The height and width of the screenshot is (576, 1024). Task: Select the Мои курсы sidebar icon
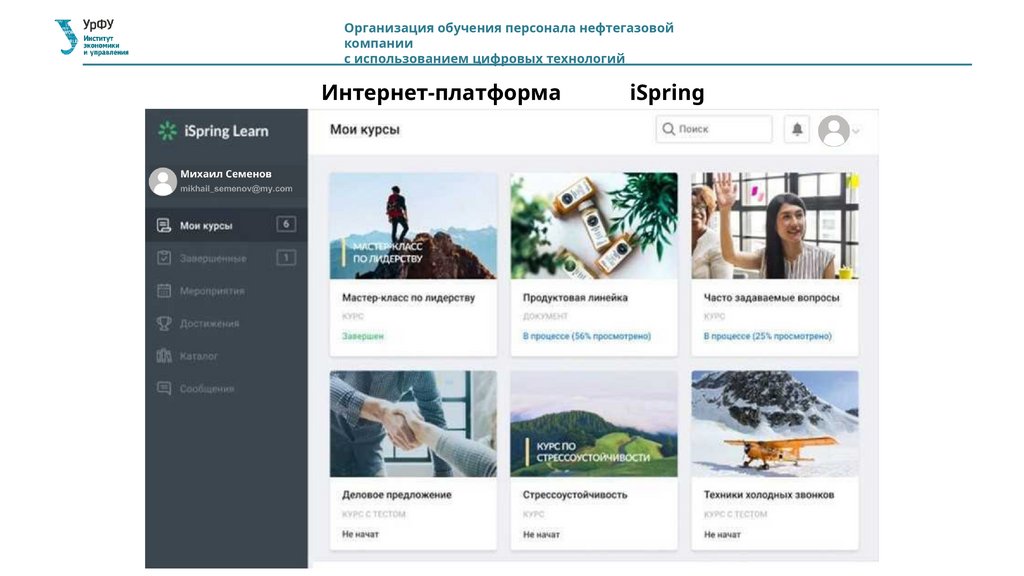point(163,225)
